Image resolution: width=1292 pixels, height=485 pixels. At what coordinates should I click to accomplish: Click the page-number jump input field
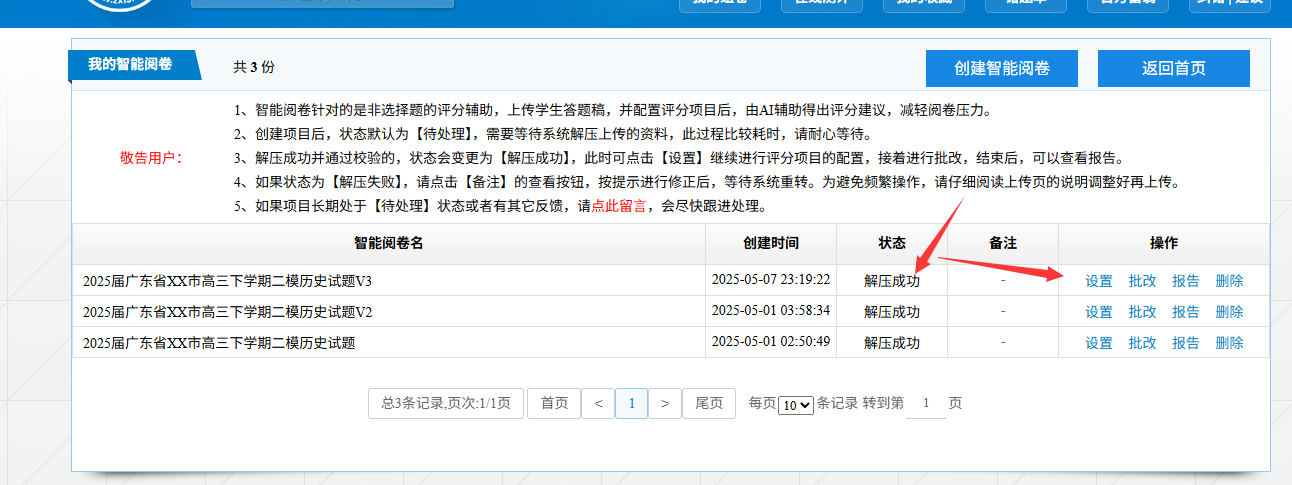[x=926, y=403]
